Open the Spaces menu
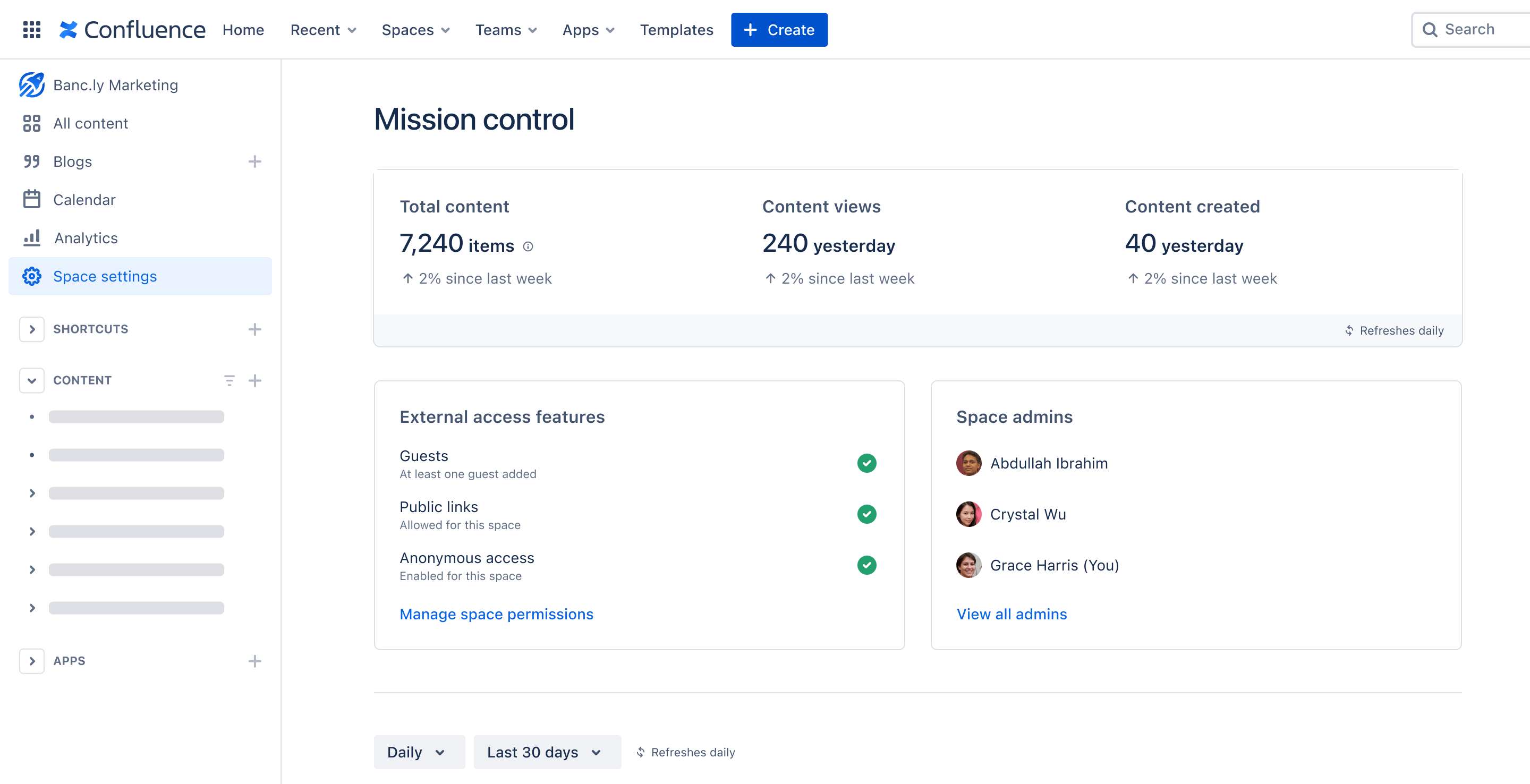1530x784 pixels. (x=413, y=29)
